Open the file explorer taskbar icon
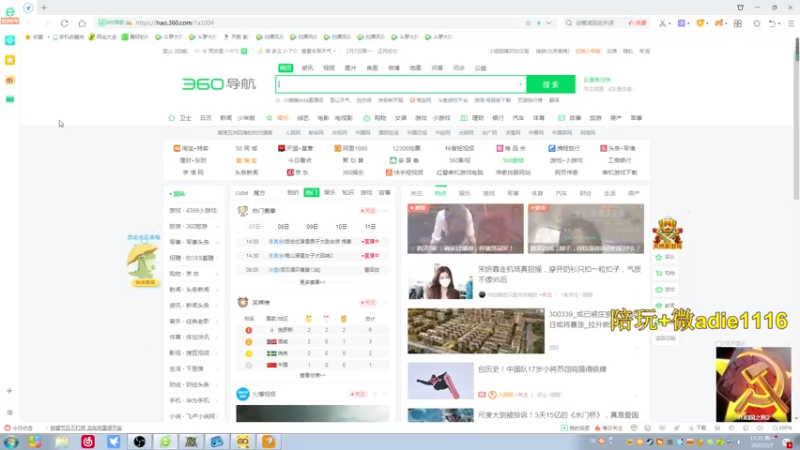800x450 pixels. 62,441
